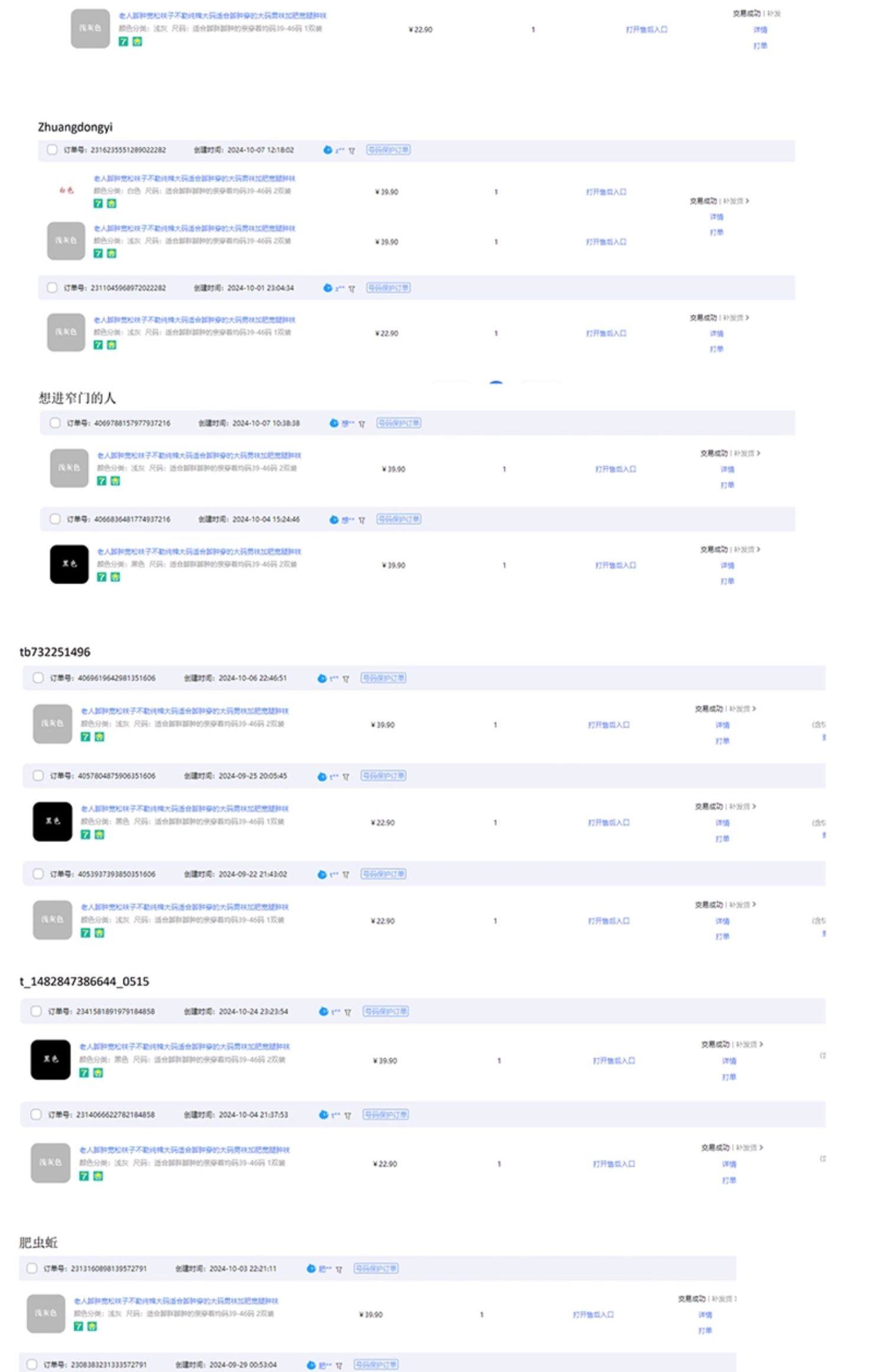Open Wangwang chat for order created 2024-10-07 10:38:38

click(334, 423)
